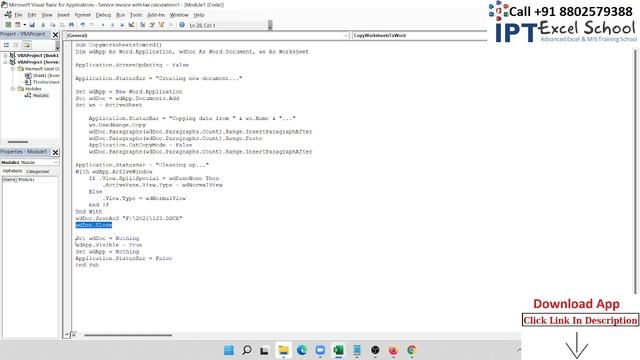Open the Debug menu
Viewport: 640px width, 360px height.
[103, 15]
